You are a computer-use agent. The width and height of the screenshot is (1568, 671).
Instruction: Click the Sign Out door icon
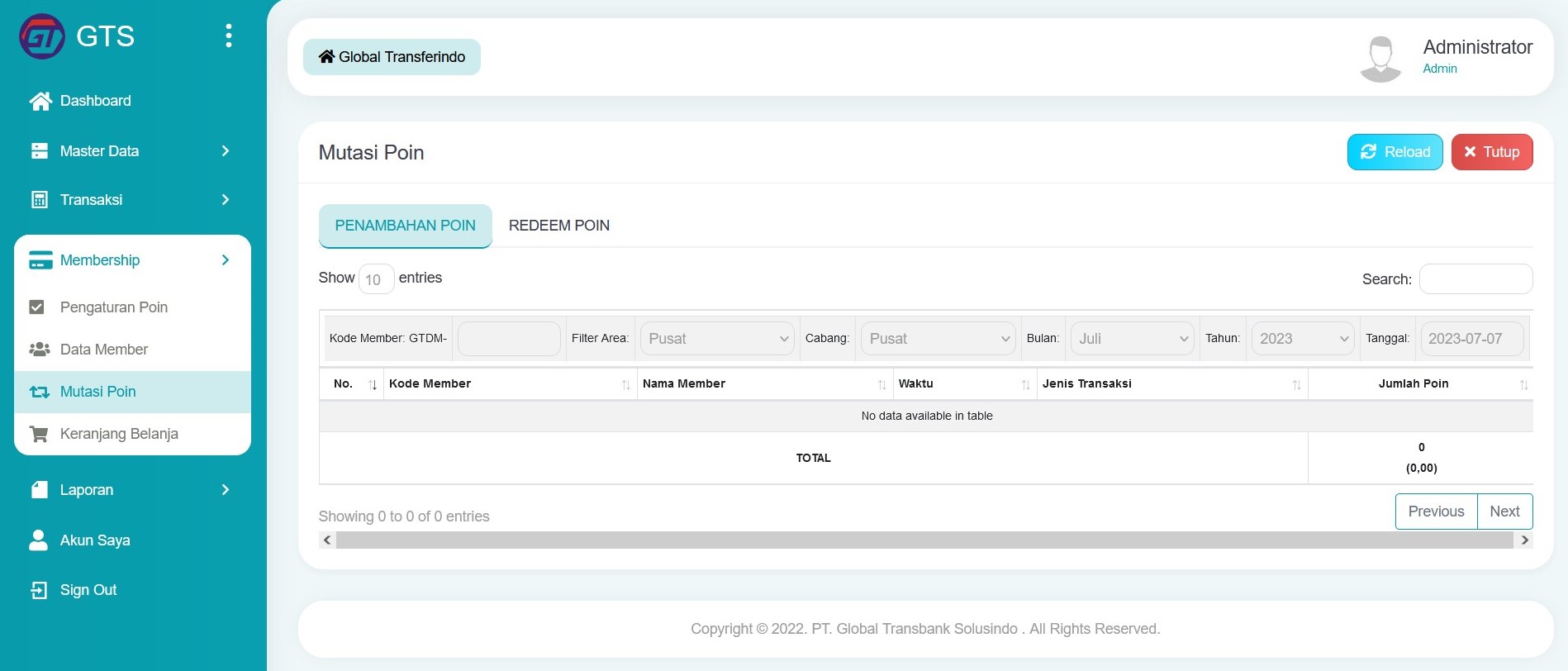coord(39,590)
